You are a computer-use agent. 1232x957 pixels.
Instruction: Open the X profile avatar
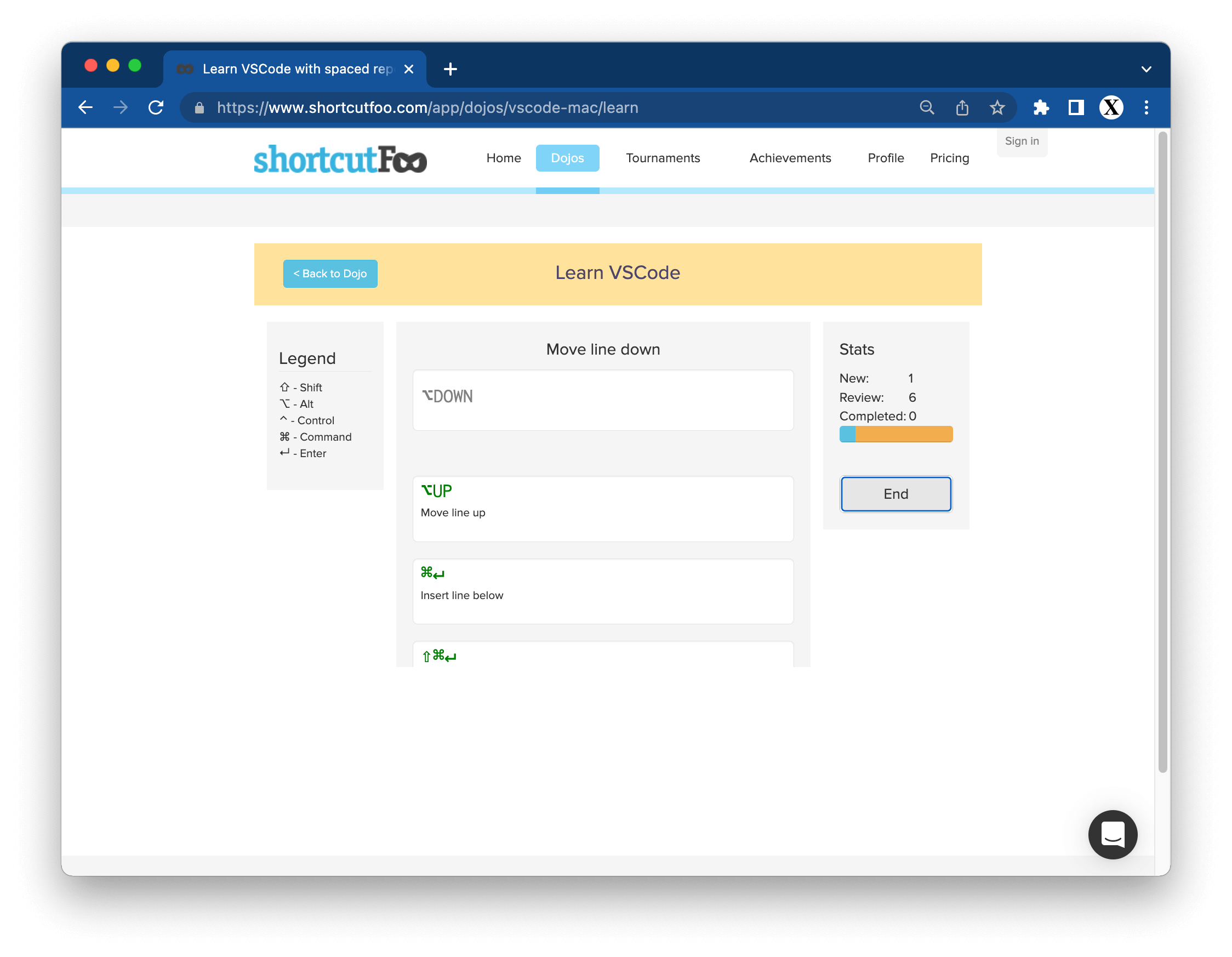1111,107
